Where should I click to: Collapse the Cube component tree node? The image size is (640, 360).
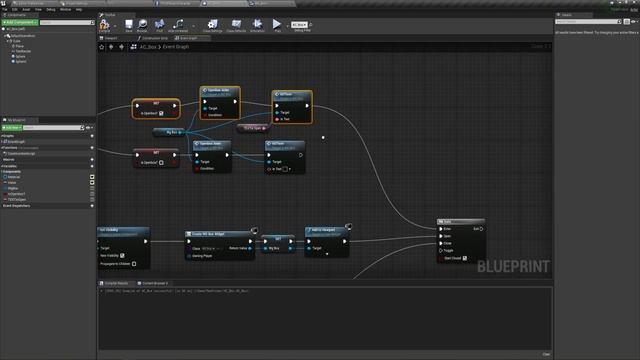(8, 41)
